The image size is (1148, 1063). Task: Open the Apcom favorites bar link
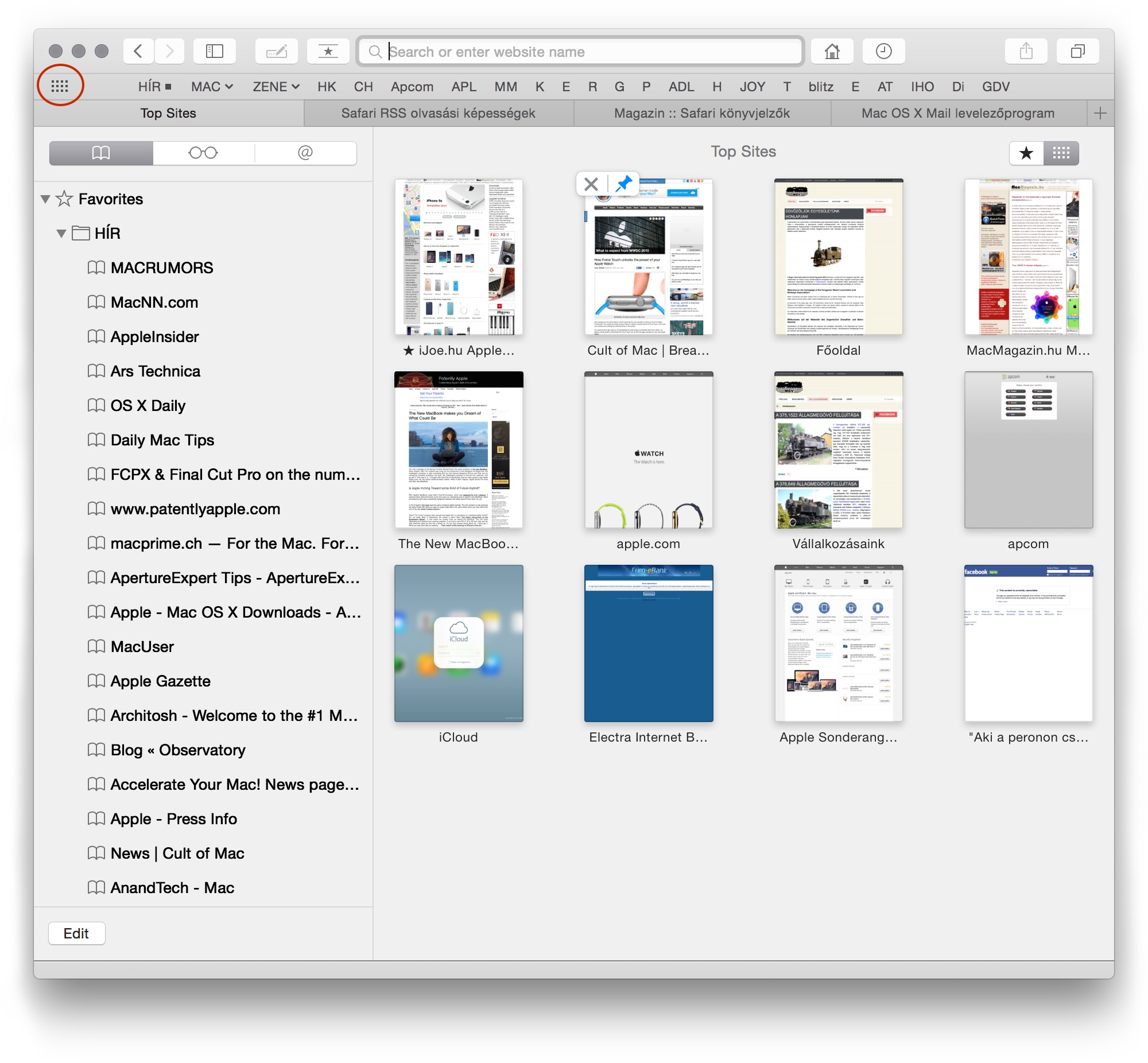[x=412, y=87]
